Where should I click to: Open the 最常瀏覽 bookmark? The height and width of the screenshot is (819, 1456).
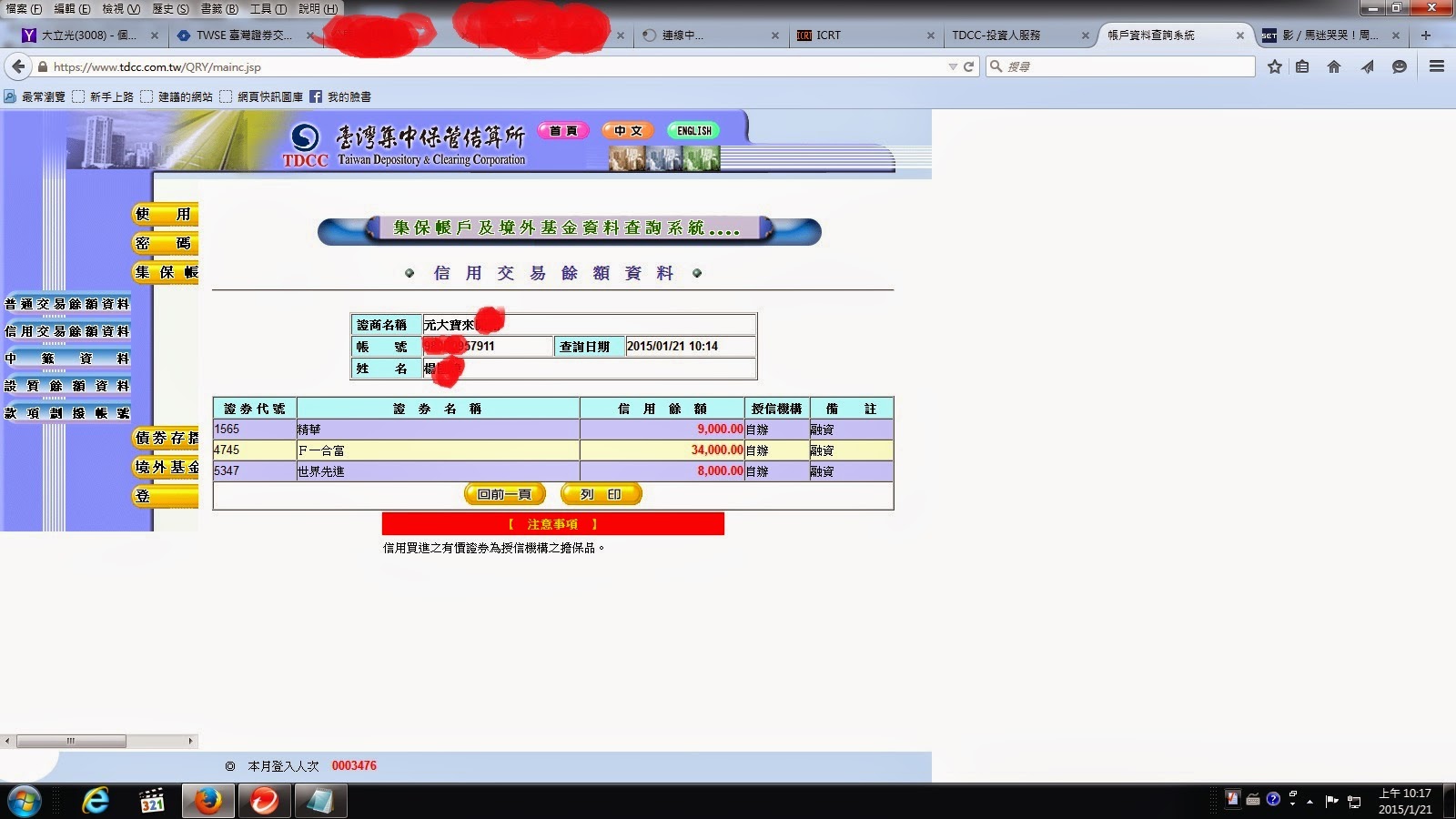click(35, 96)
